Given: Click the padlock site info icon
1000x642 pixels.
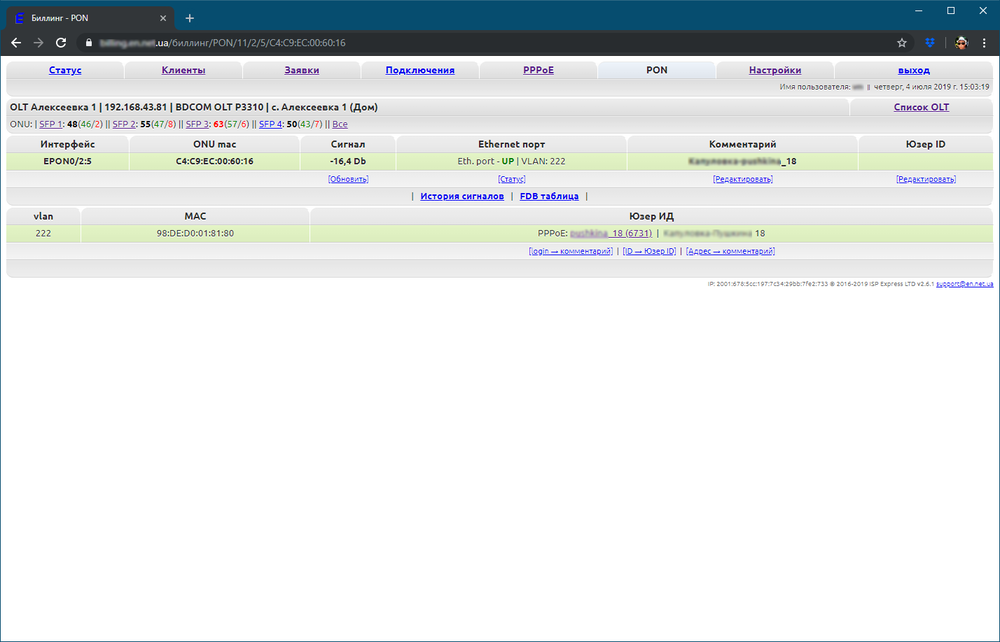Looking at the screenshot, I should pyautogui.click(x=88, y=43).
